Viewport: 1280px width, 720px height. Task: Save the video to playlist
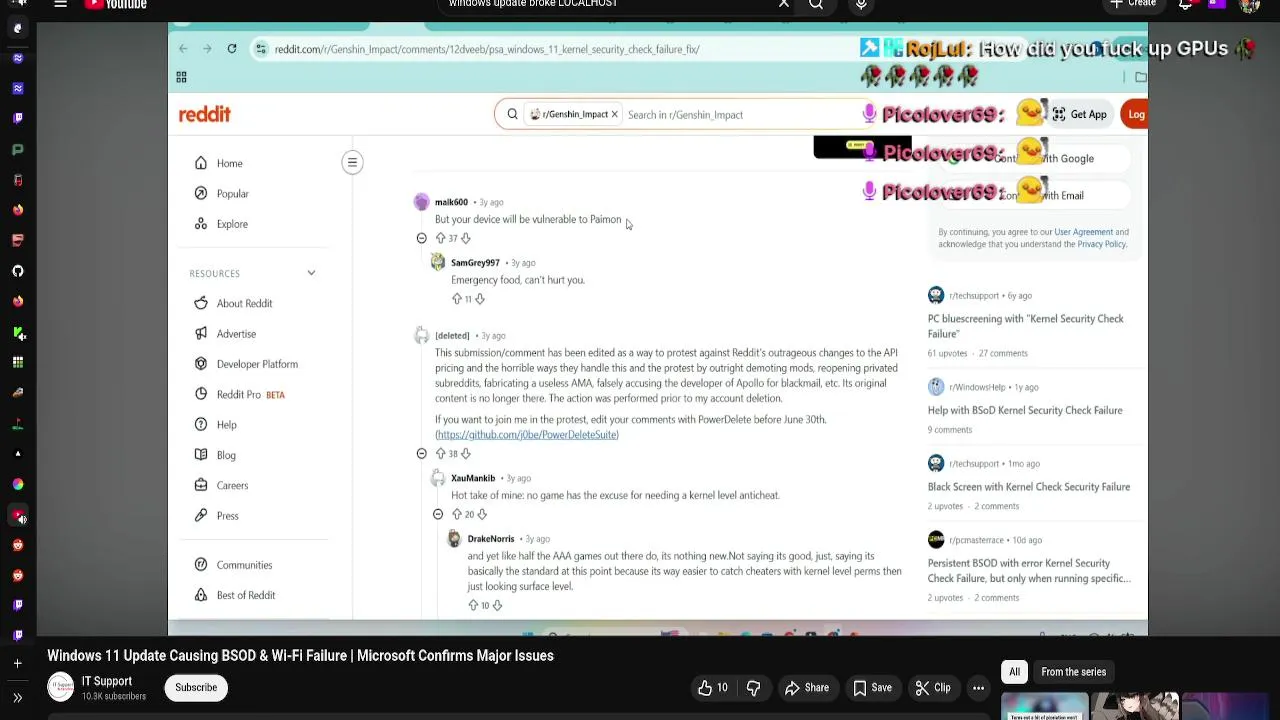coord(872,688)
